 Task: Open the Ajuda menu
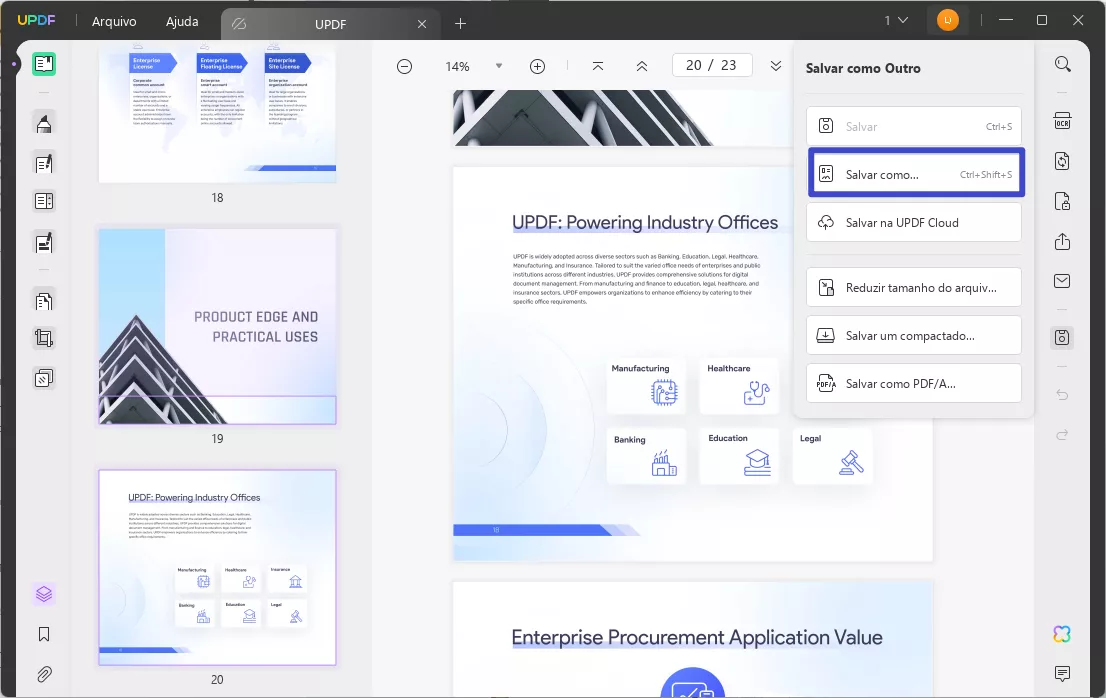pyautogui.click(x=182, y=21)
